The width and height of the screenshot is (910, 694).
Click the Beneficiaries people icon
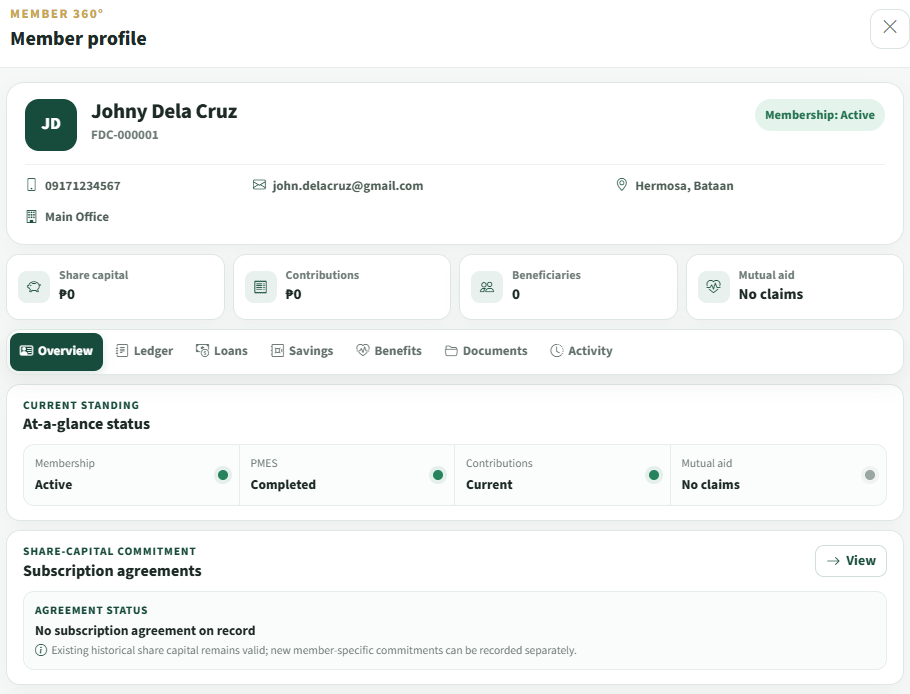[x=487, y=287]
